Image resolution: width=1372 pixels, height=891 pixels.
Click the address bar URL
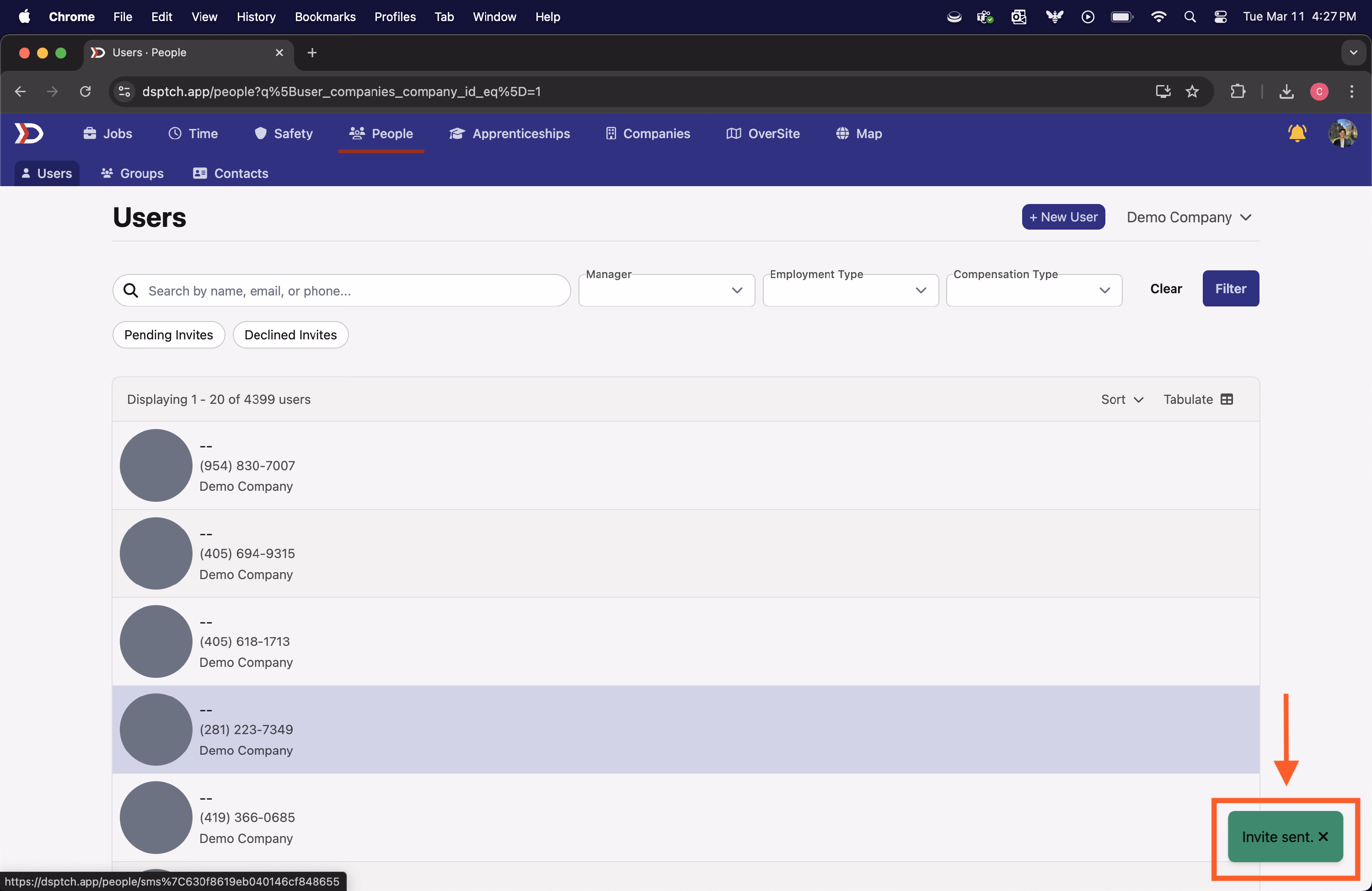[341, 91]
